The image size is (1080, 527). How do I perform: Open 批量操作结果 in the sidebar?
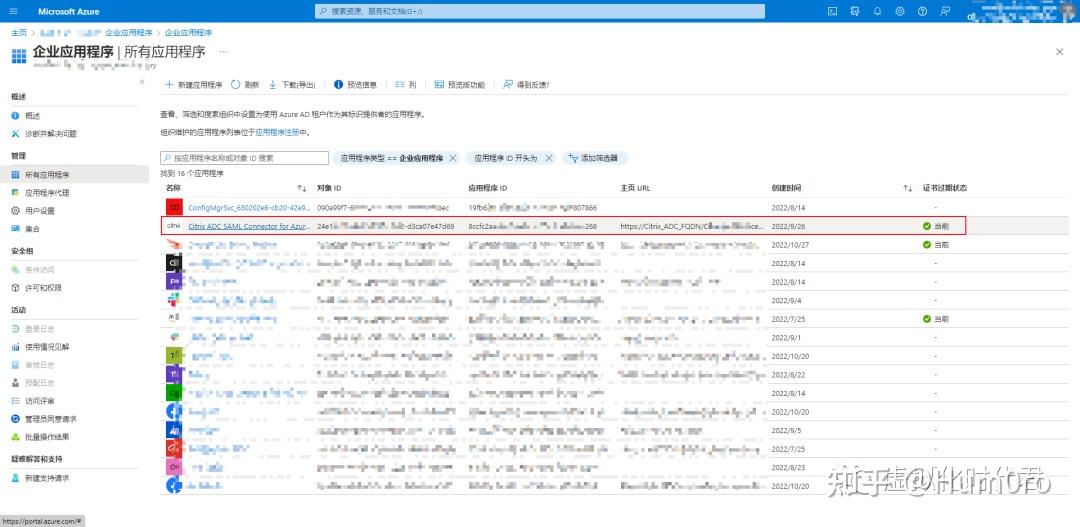coord(40,437)
